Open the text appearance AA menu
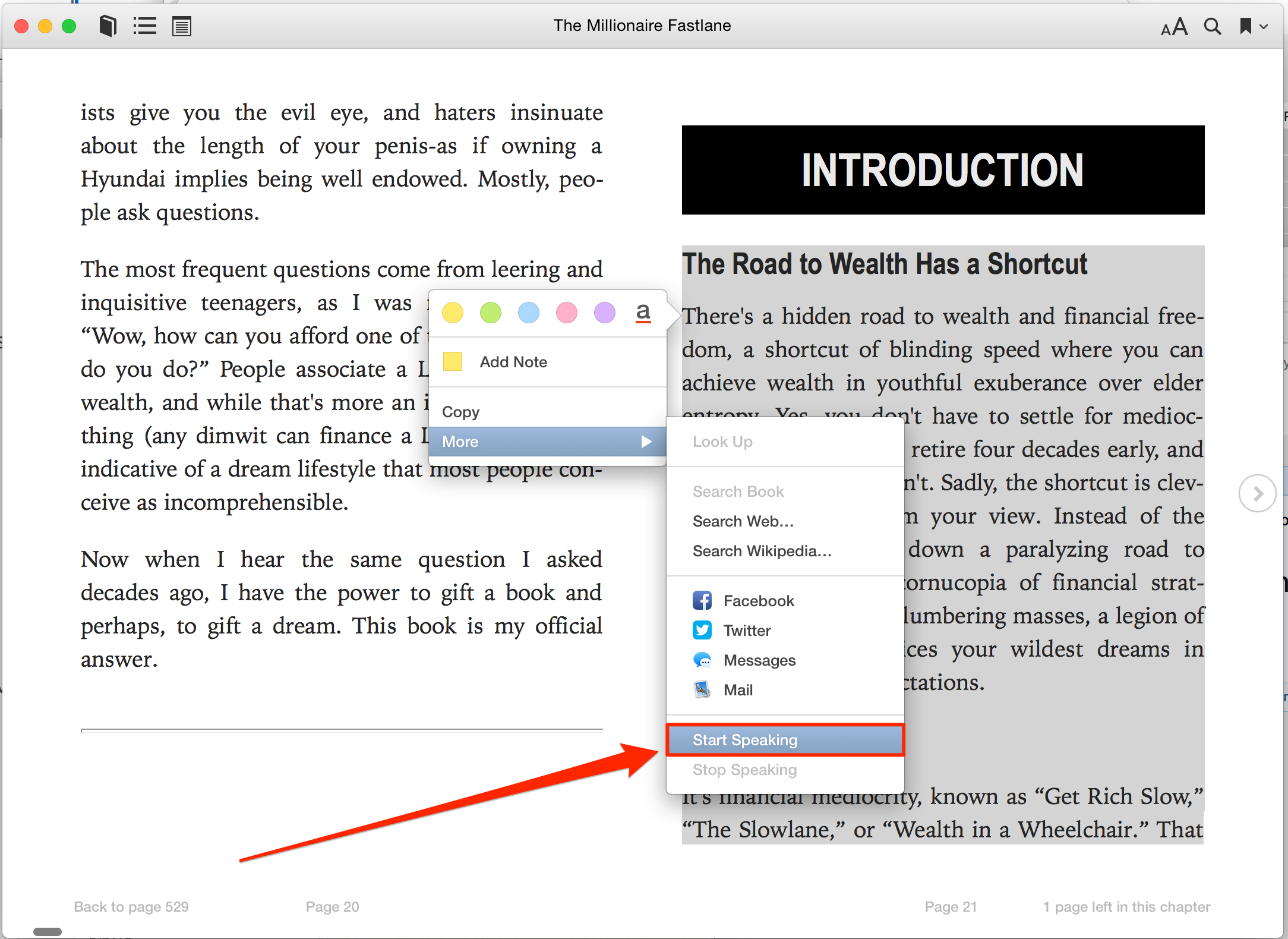Screen dimensions: 1288x939 [1175, 27]
